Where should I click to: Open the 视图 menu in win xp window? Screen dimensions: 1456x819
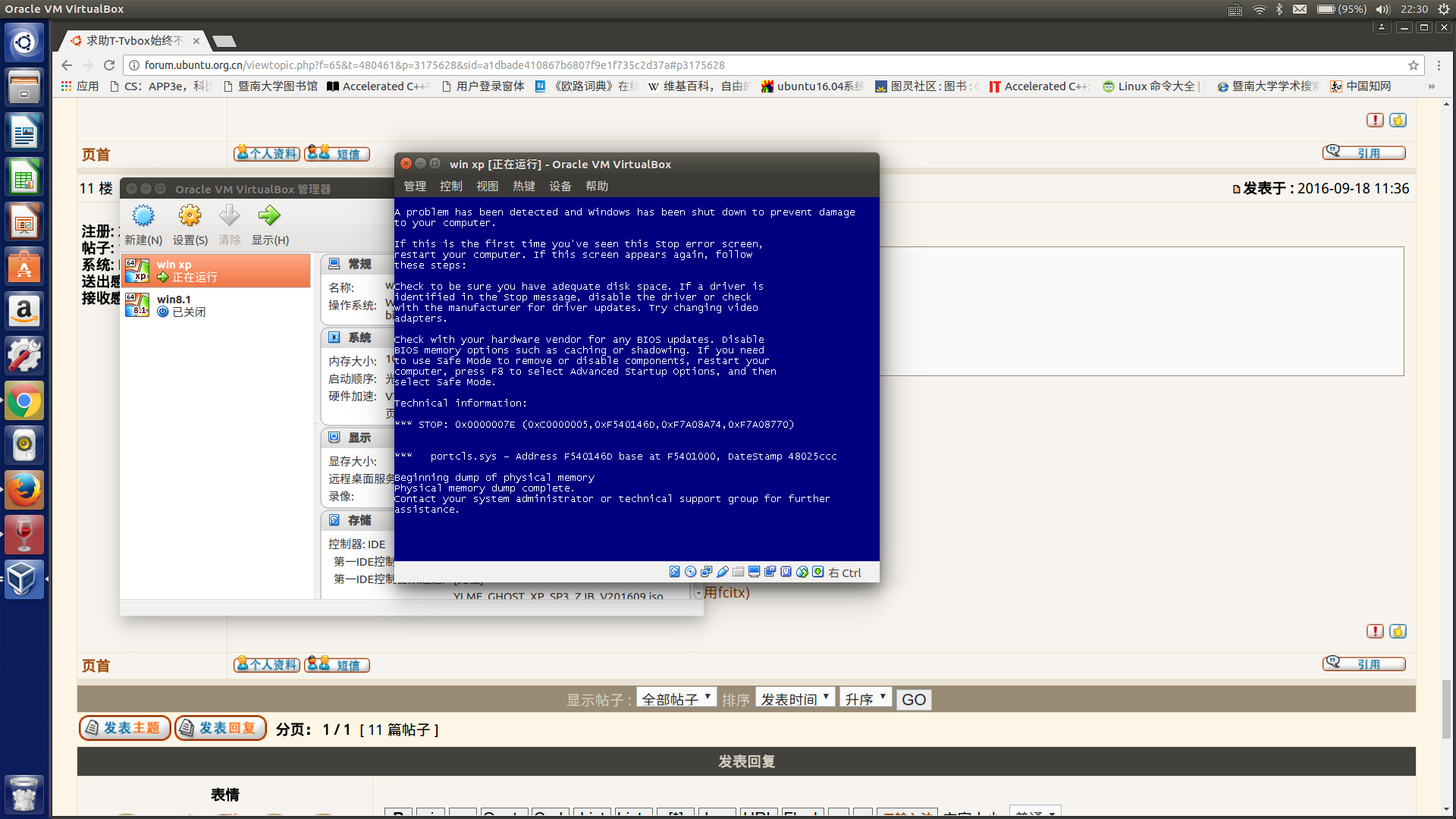click(x=488, y=187)
